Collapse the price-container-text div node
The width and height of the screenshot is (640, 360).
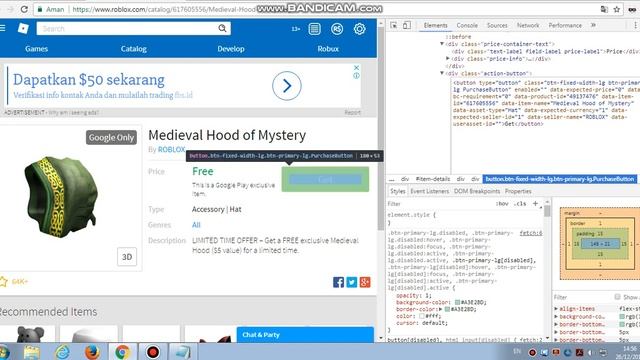pos(442,44)
